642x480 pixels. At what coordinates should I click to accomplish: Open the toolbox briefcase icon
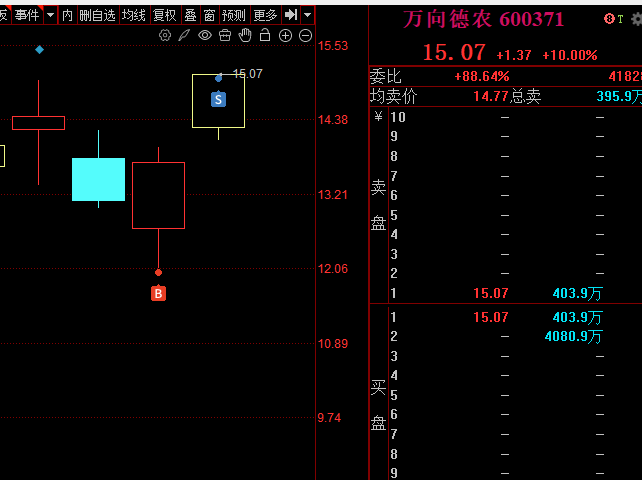coord(225,35)
